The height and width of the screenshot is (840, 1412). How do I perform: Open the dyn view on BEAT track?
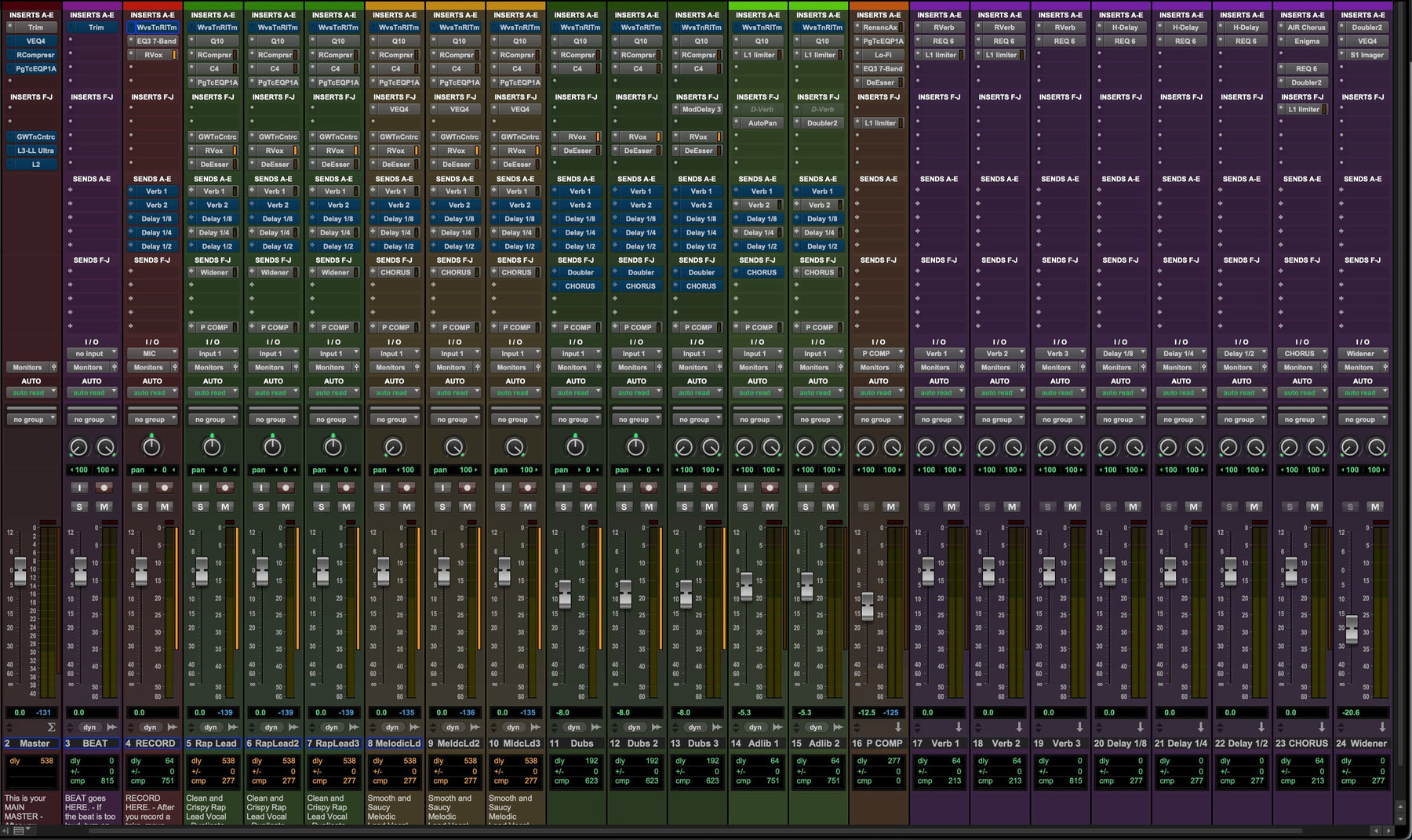point(90,728)
